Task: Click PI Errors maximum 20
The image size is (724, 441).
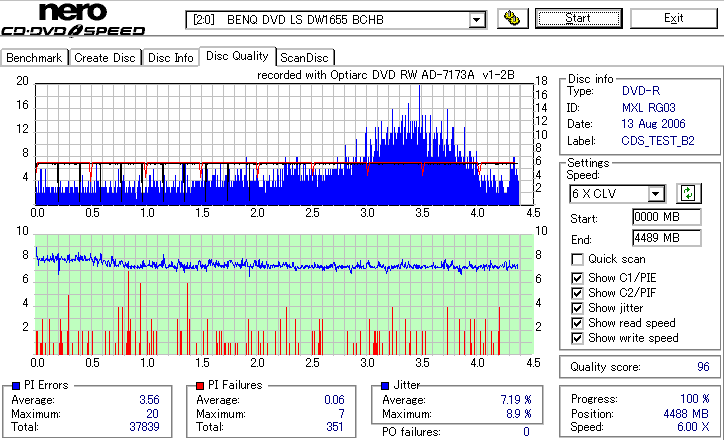Action: tap(152, 414)
